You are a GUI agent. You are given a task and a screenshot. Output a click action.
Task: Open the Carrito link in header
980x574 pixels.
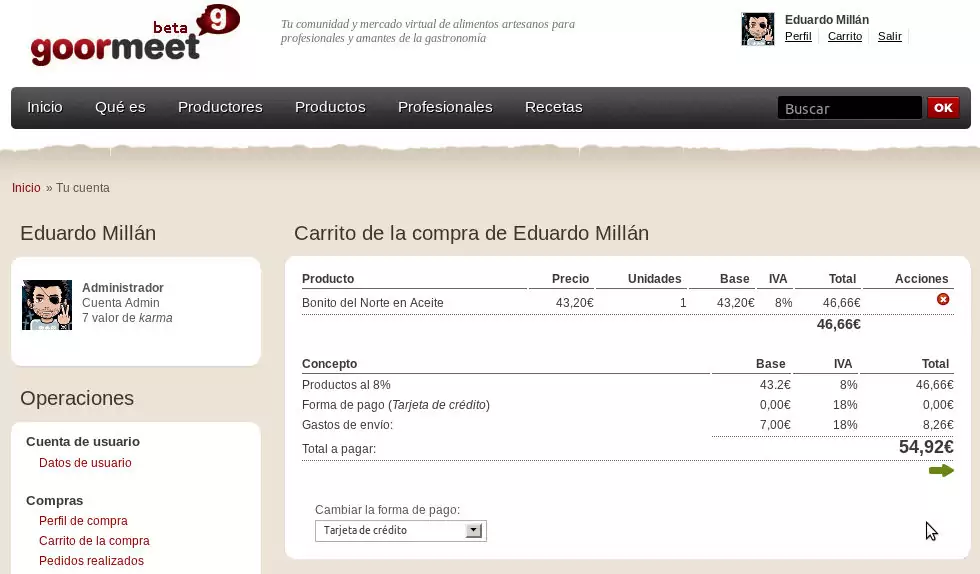845,36
